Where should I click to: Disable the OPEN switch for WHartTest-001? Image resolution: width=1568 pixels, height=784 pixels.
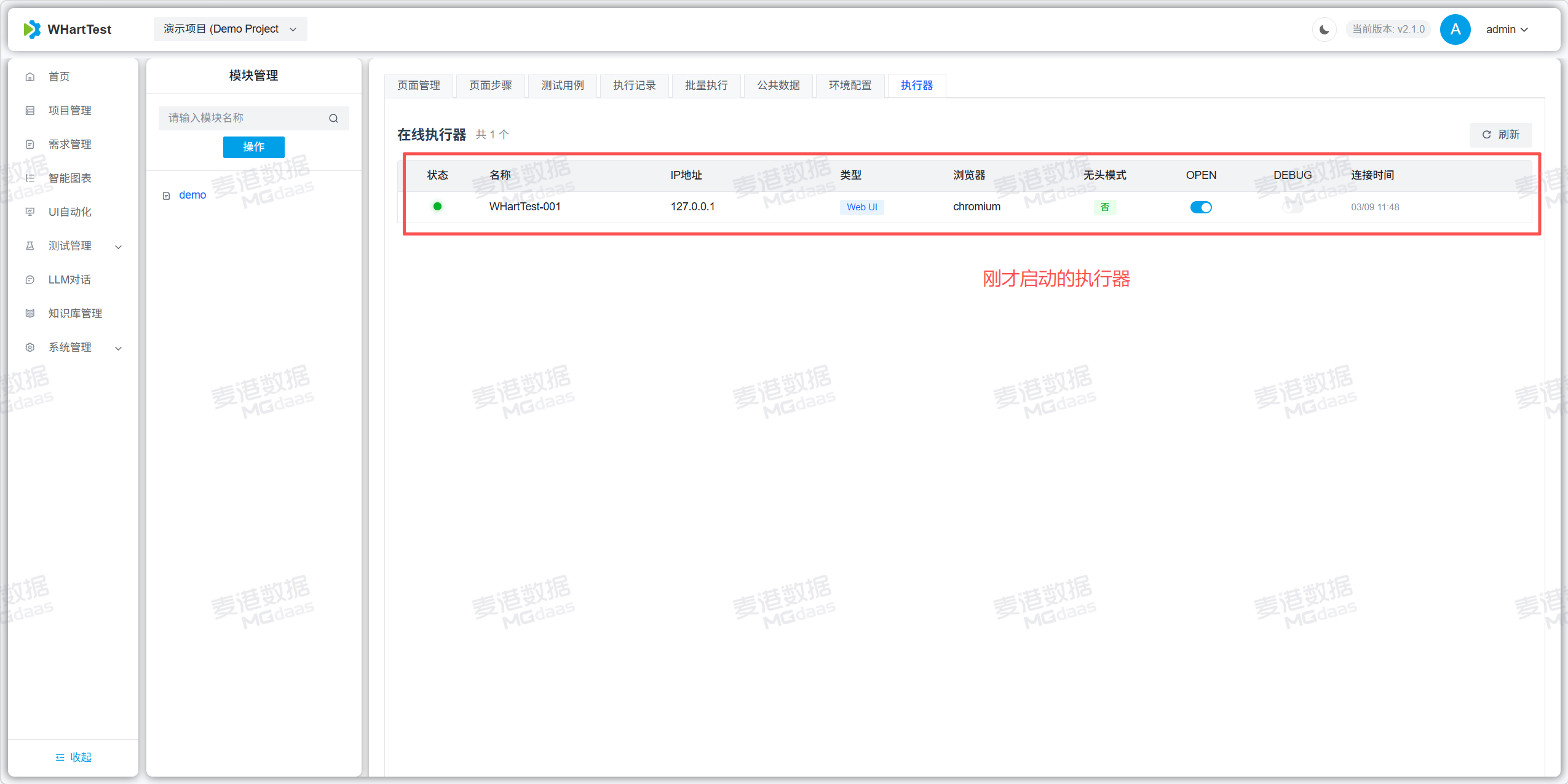[x=1200, y=207]
